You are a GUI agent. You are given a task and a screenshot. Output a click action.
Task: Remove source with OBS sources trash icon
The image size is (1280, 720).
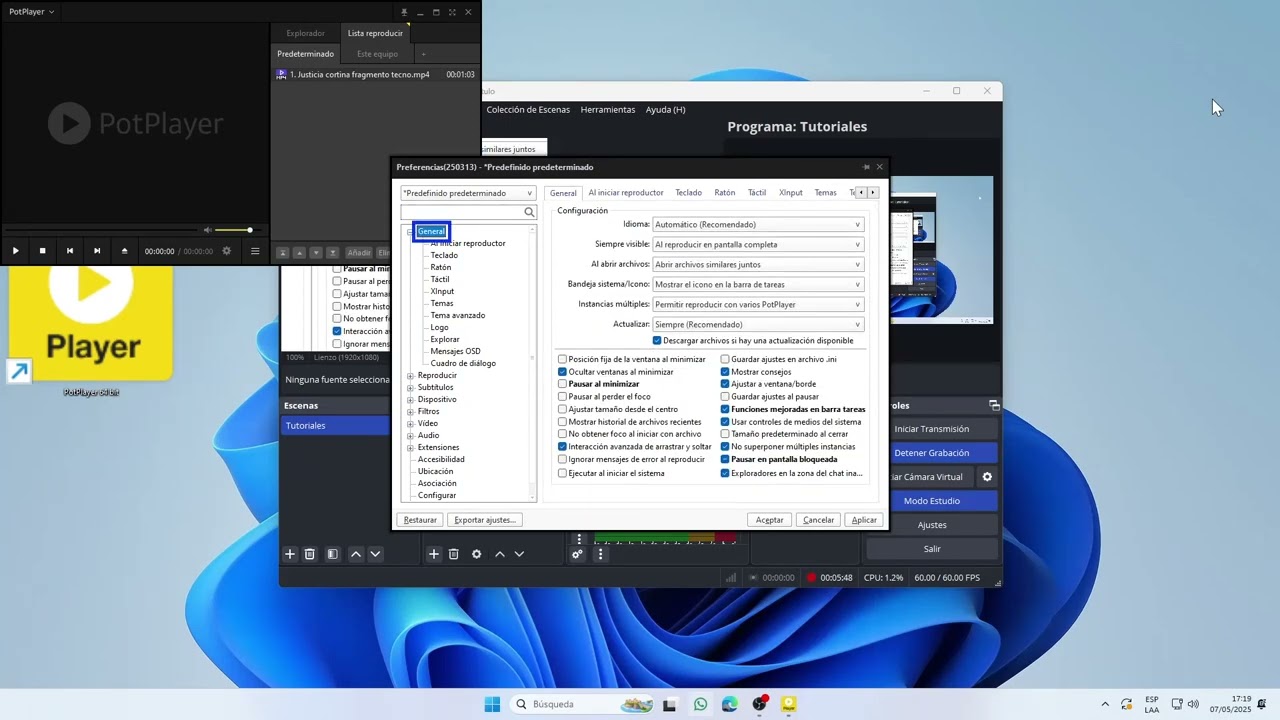[x=453, y=554]
